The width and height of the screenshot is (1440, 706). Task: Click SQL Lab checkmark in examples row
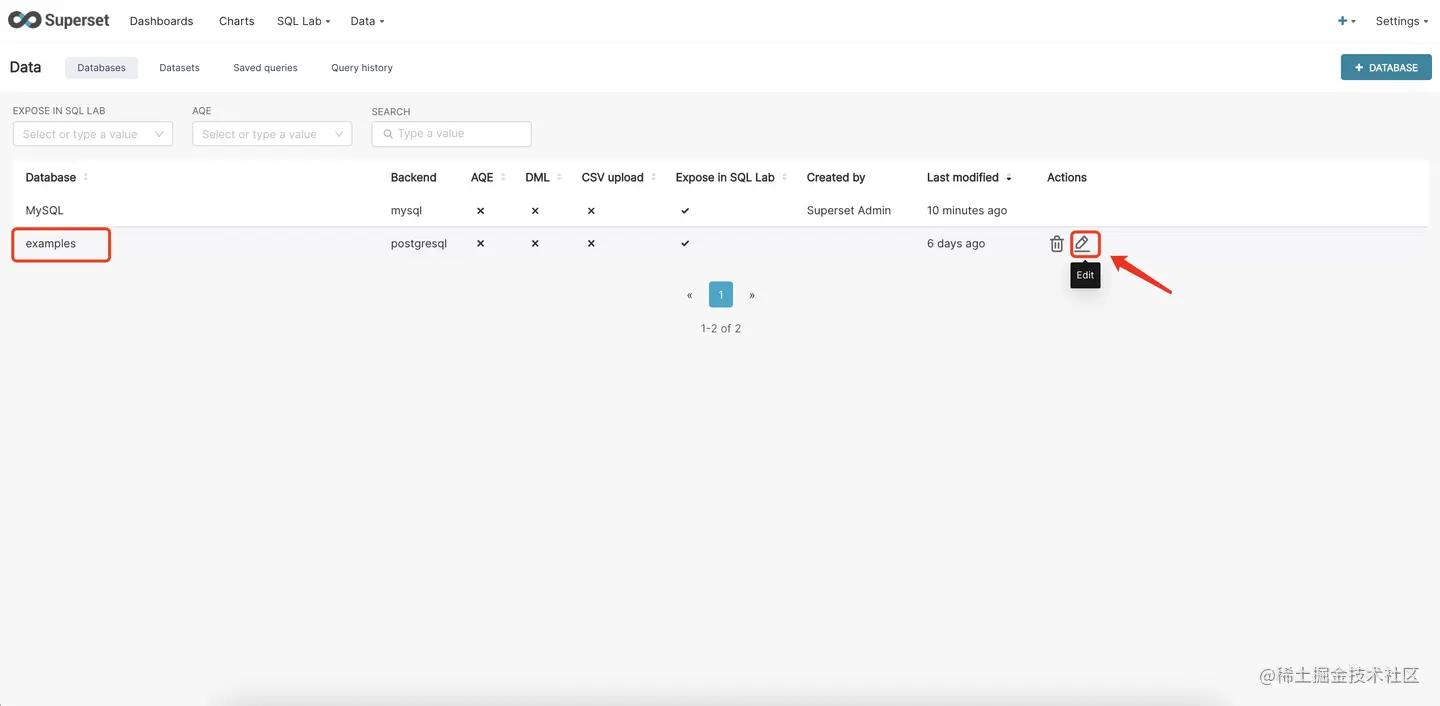(x=685, y=243)
